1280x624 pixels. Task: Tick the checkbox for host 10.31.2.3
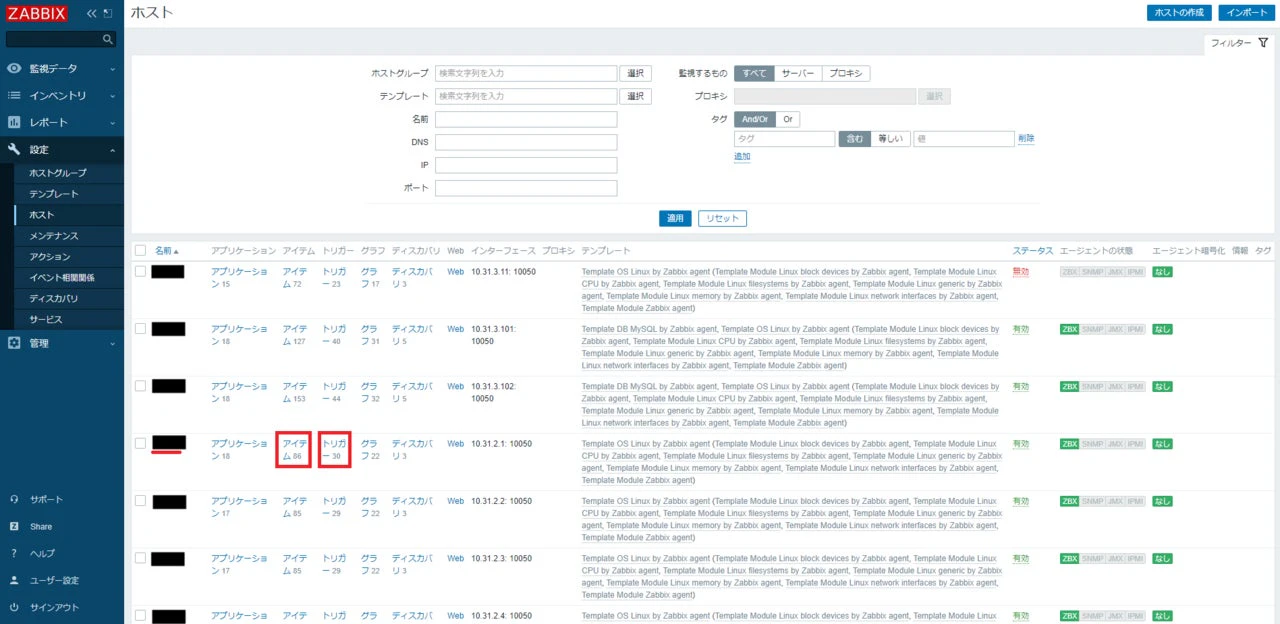pos(140,558)
